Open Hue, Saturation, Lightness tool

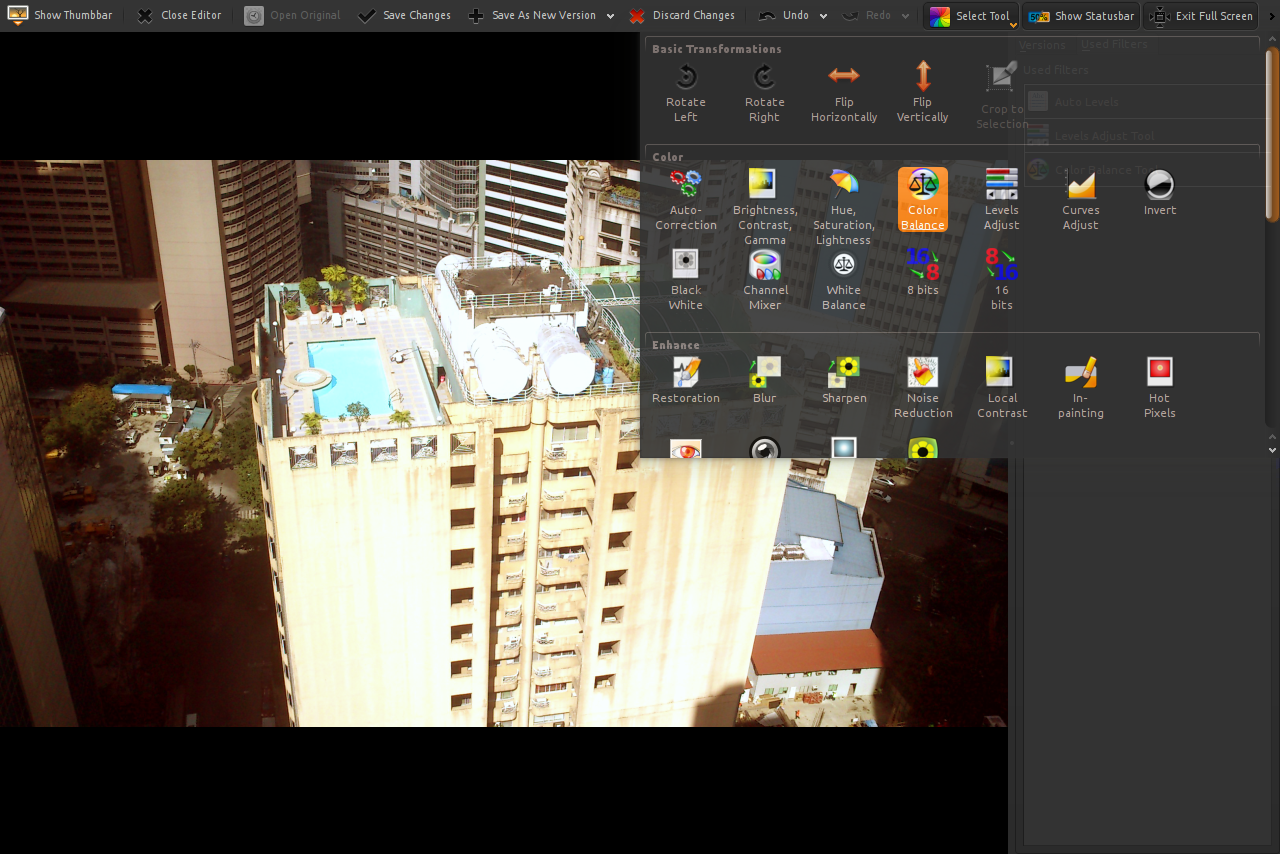point(844,207)
